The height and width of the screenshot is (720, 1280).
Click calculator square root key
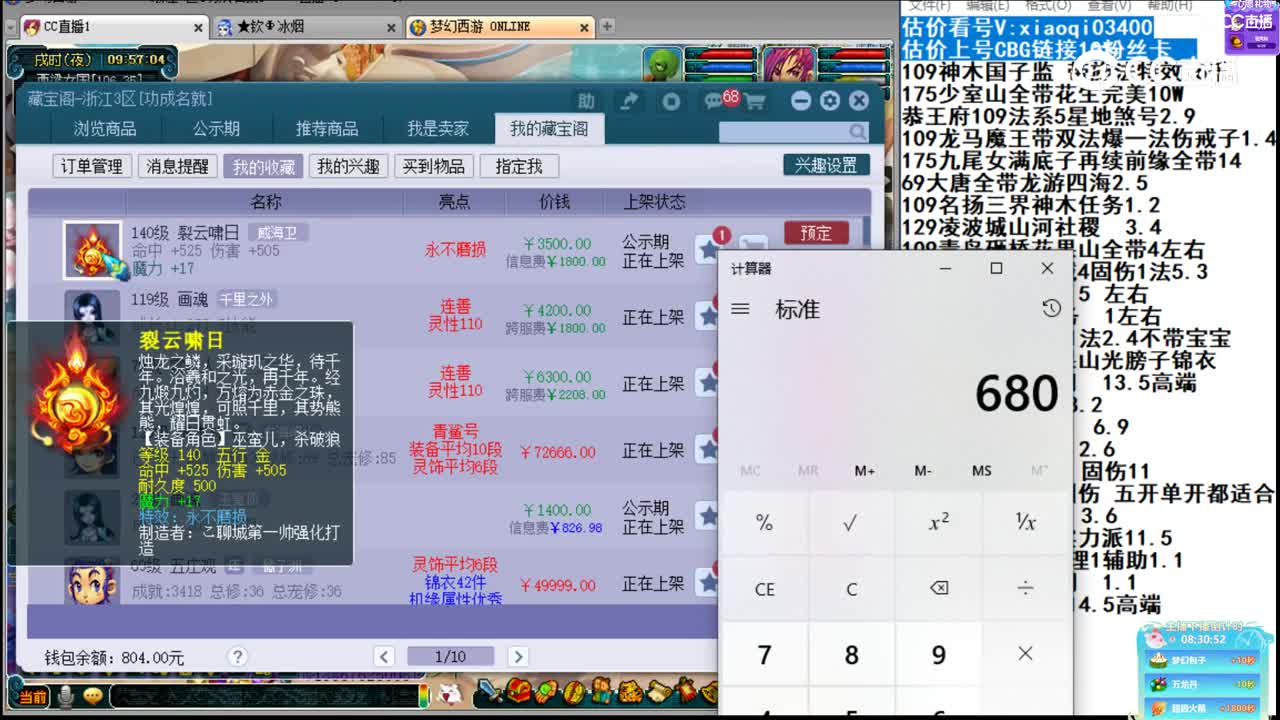(851, 522)
